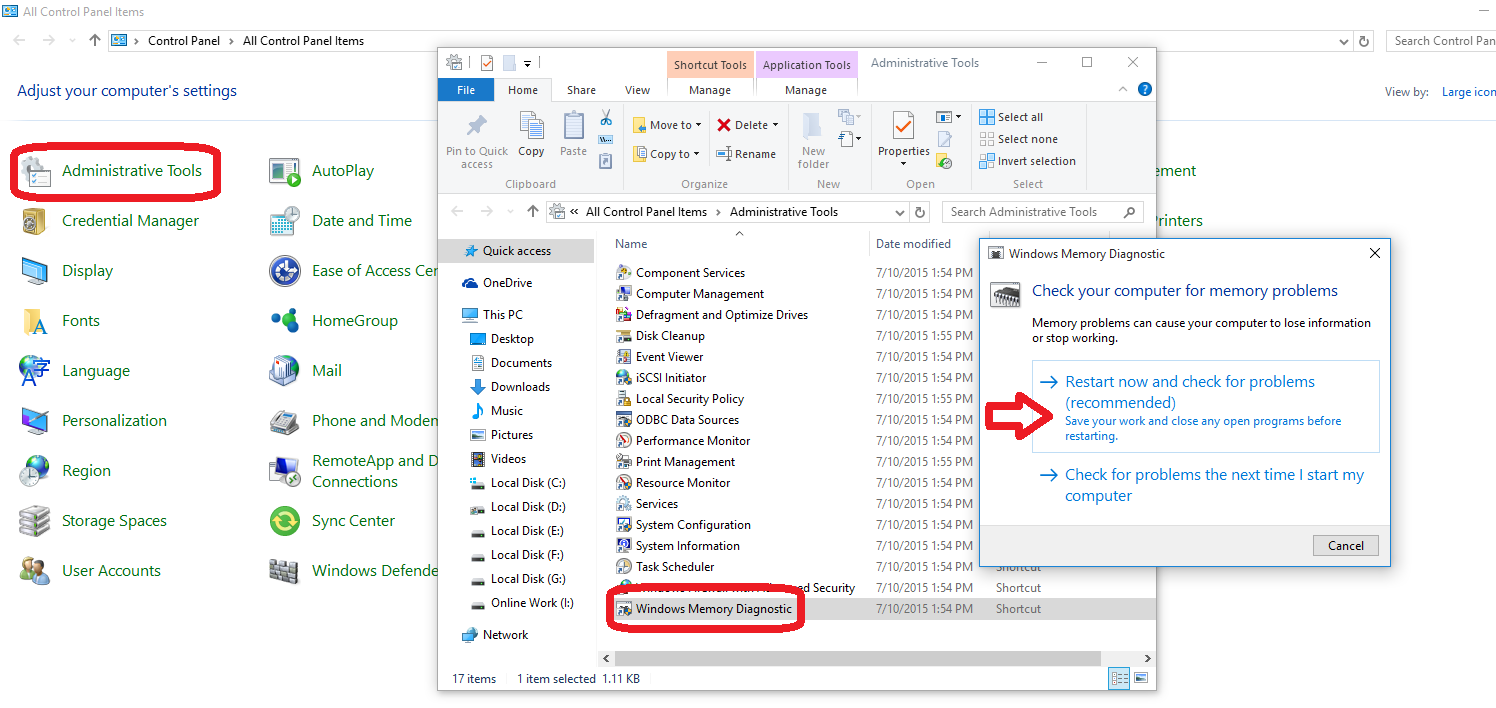
Task: Click the Copy path icon in Clipboard group
Action: (x=606, y=139)
